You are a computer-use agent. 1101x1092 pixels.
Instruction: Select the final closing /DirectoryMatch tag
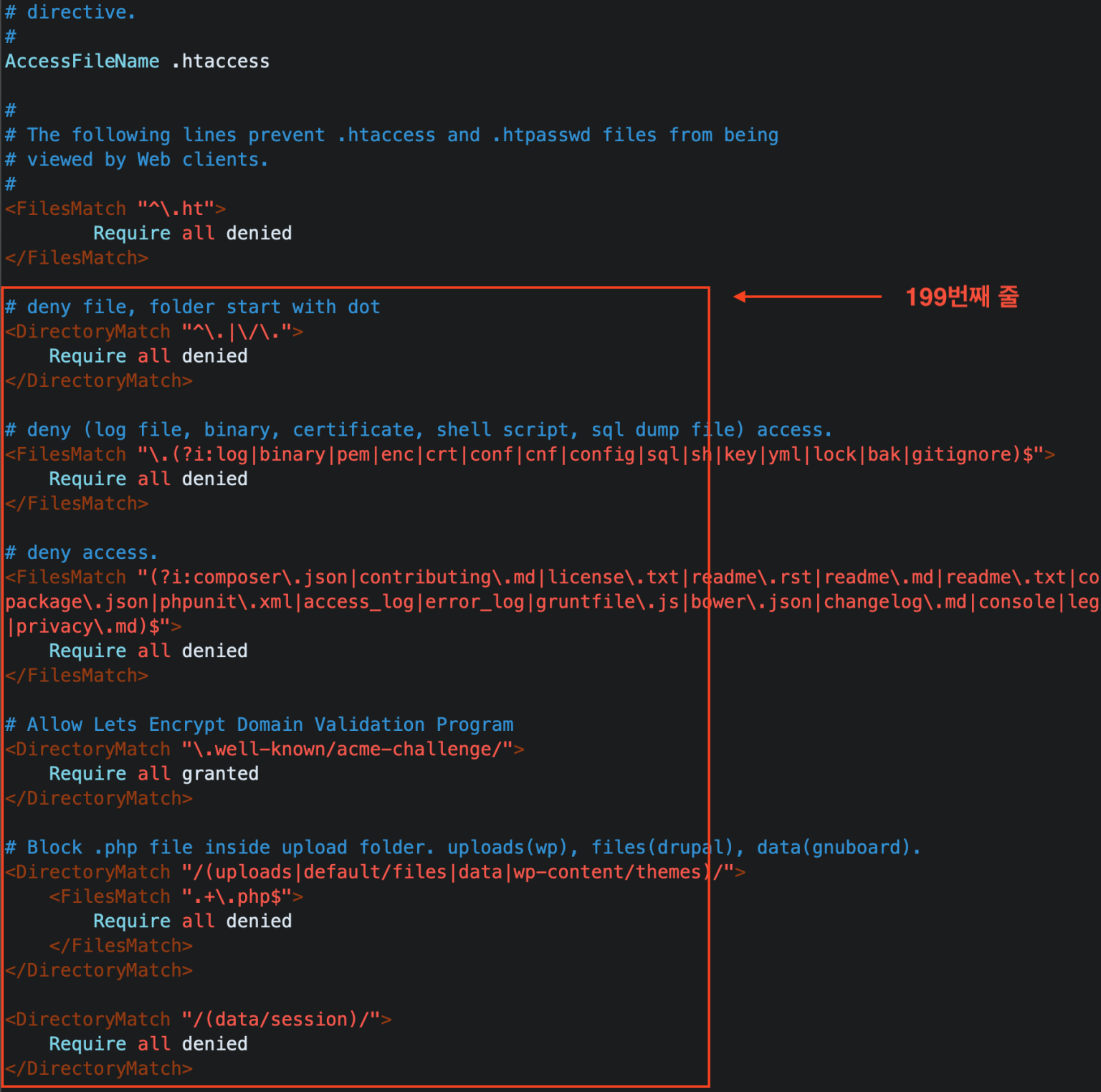[x=98, y=1068]
